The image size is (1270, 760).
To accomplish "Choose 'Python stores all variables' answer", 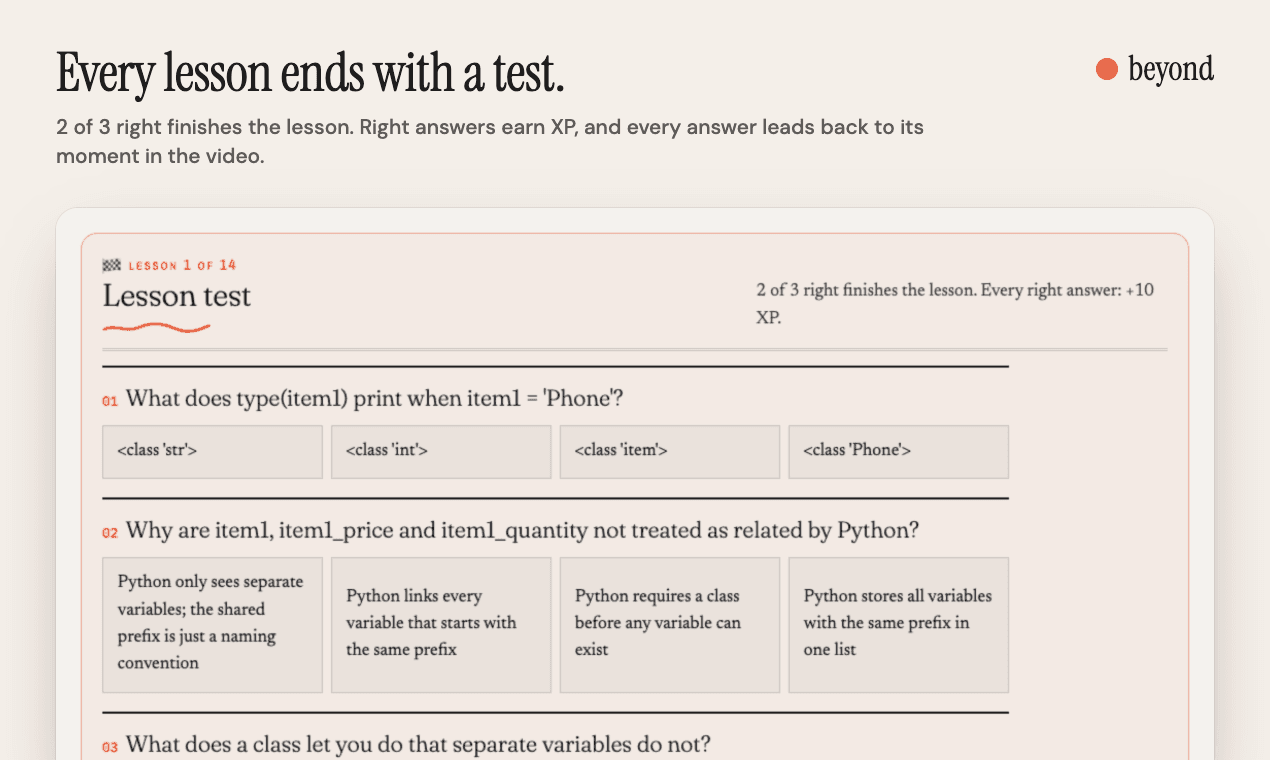I will coord(899,625).
